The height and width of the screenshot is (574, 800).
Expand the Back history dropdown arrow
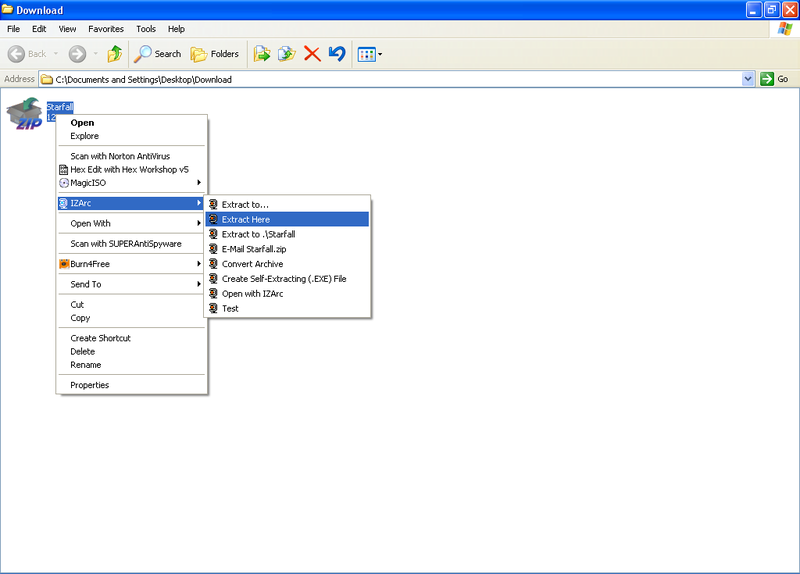coord(56,54)
